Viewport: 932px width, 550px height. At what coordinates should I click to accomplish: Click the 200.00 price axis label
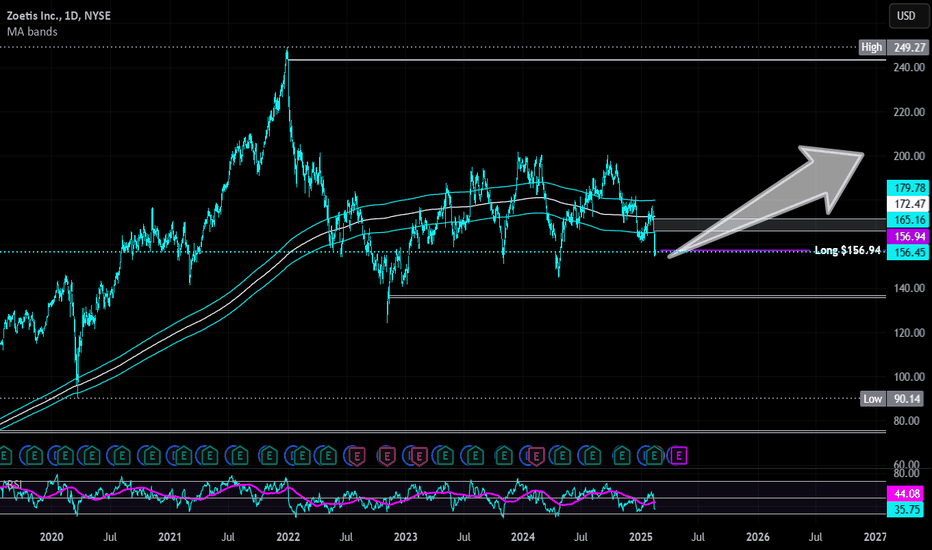pos(909,156)
